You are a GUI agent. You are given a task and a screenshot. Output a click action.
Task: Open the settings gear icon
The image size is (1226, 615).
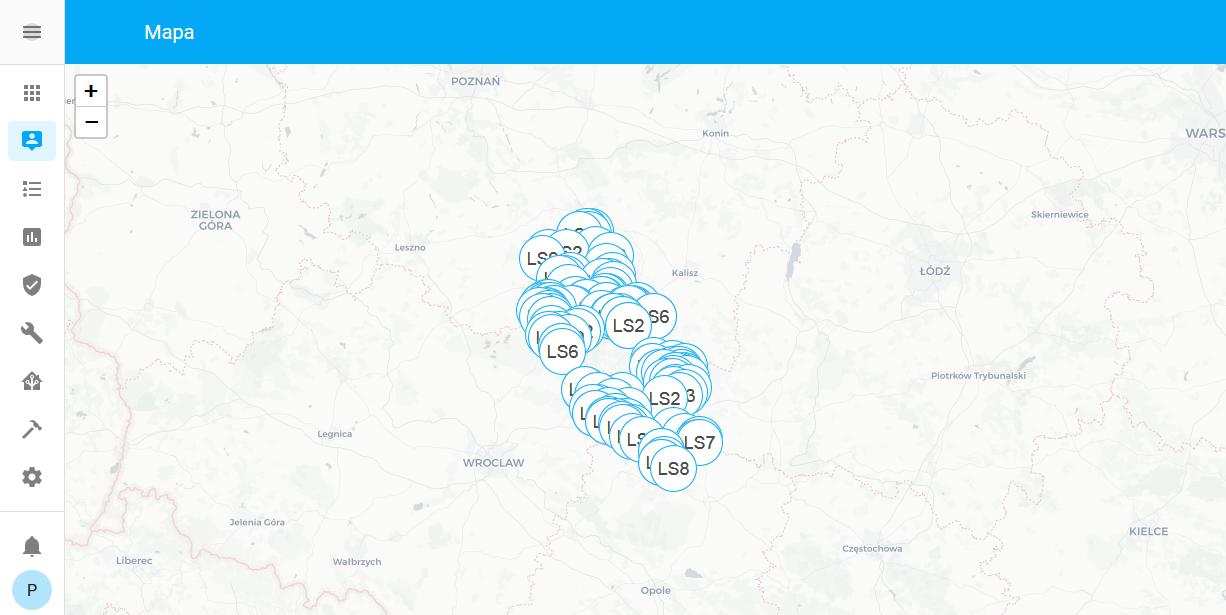pyautogui.click(x=32, y=477)
